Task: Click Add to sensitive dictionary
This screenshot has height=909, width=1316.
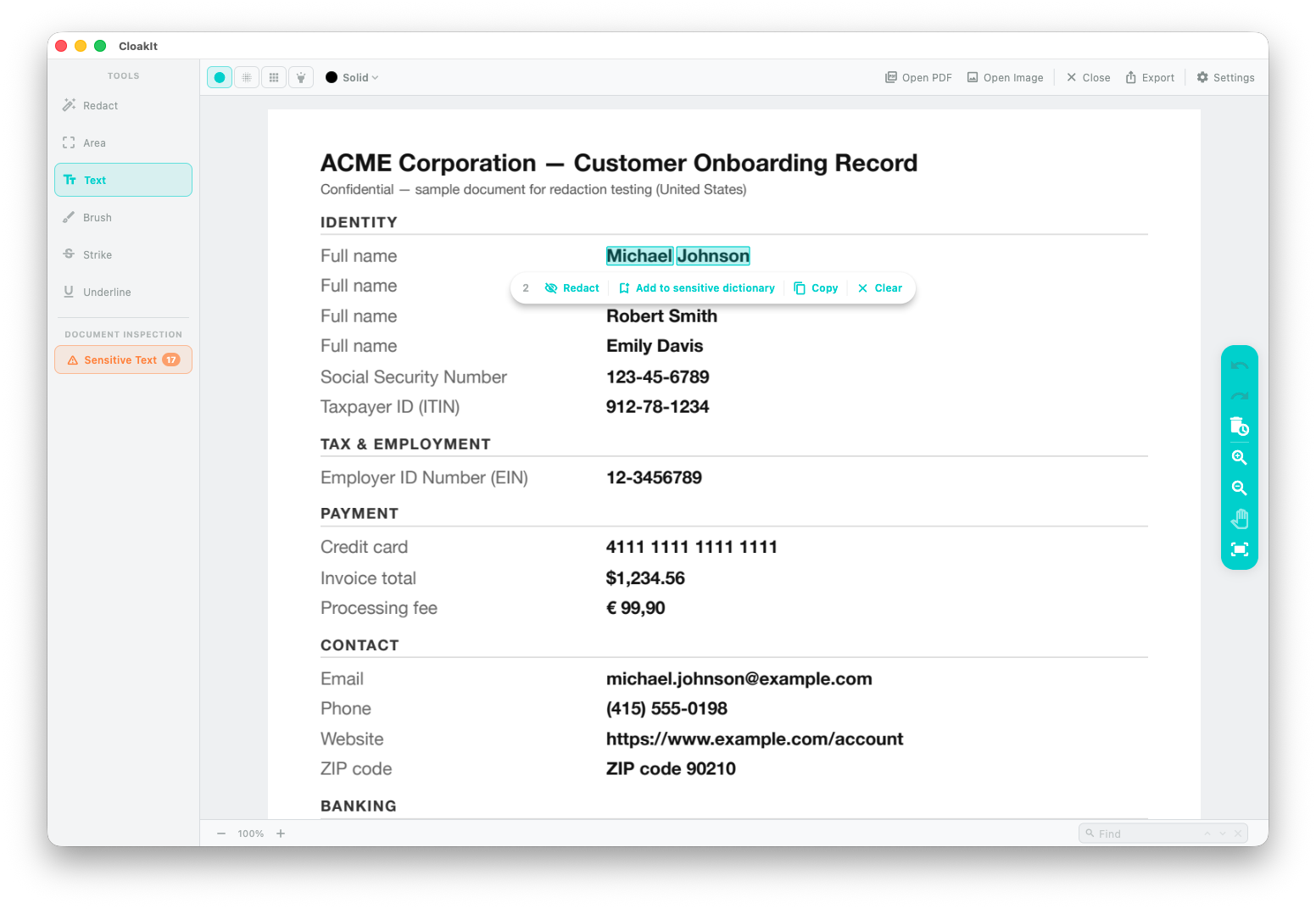Action: tap(696, 288)
